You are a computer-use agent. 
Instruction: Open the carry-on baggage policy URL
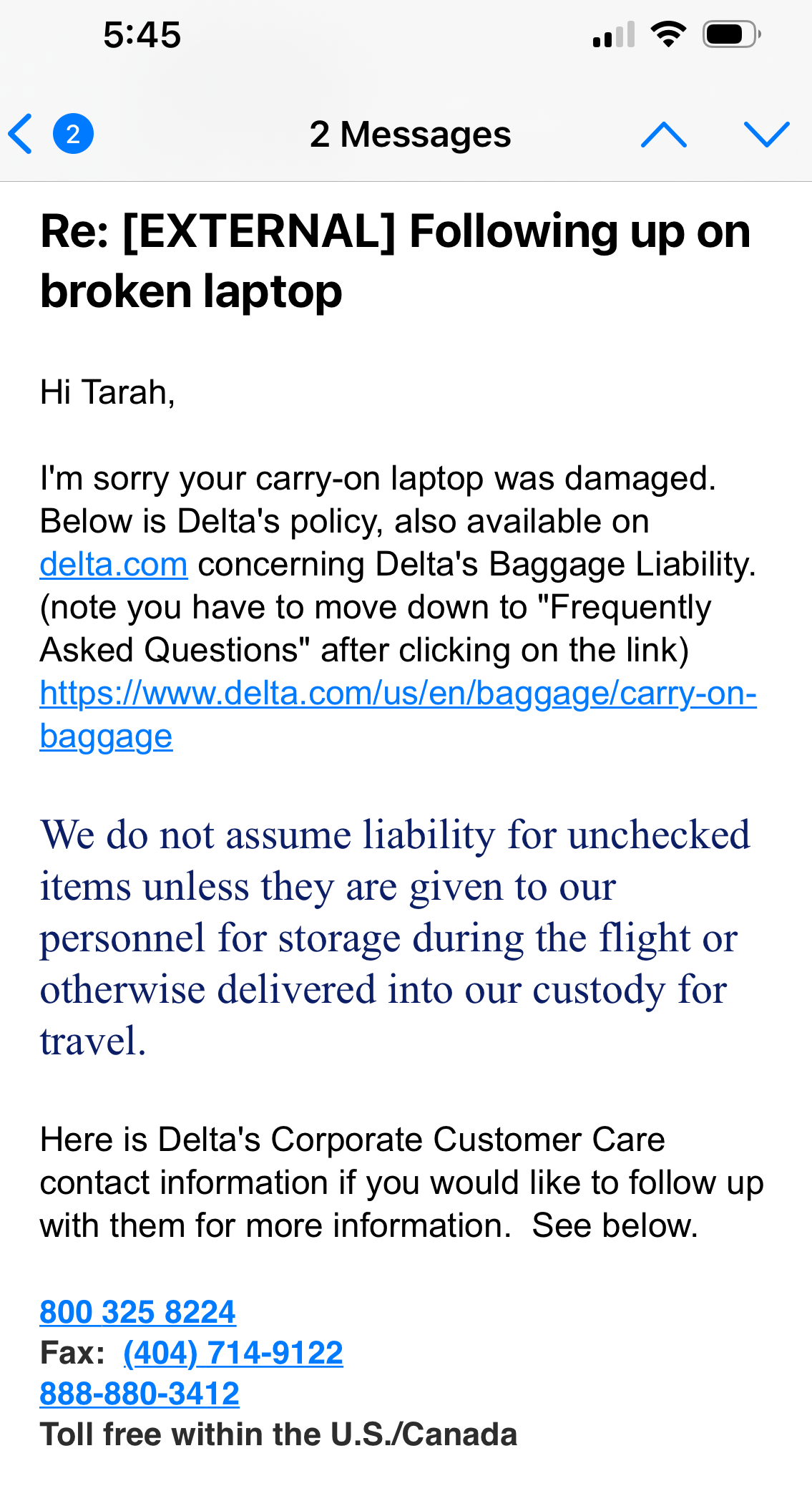pyautogui.click(x=398, y=694)
